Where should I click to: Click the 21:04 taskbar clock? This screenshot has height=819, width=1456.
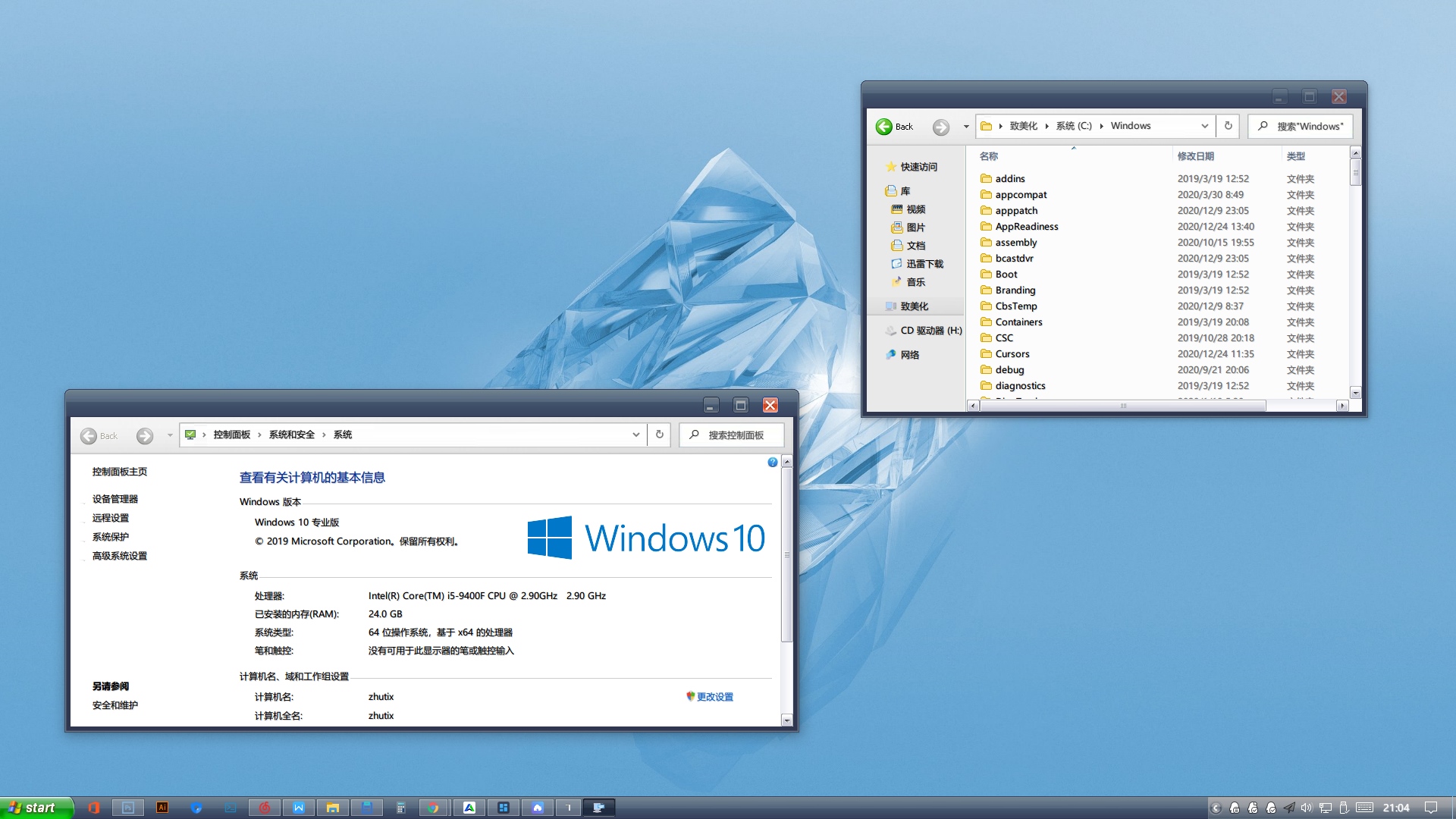(x=1396, y=808)
